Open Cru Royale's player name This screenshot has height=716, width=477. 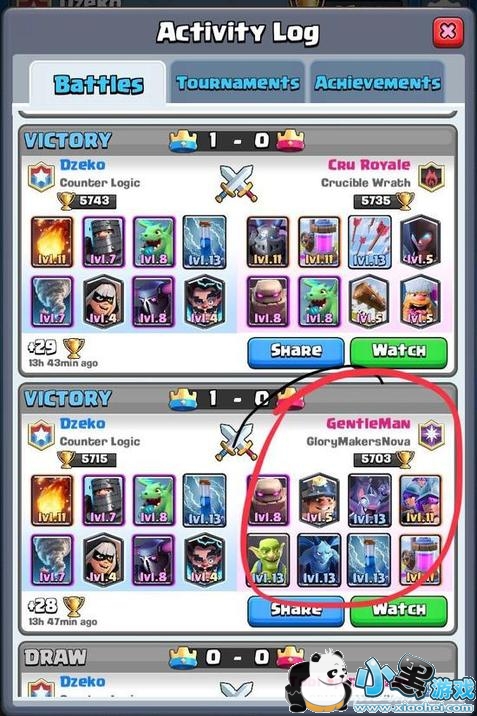click(x=369, y=165)
